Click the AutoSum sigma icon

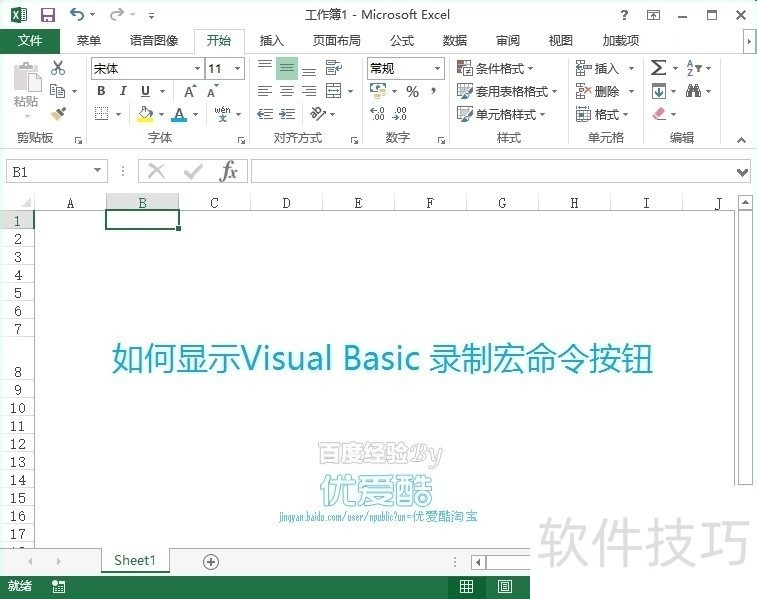(x=659, y=68)
